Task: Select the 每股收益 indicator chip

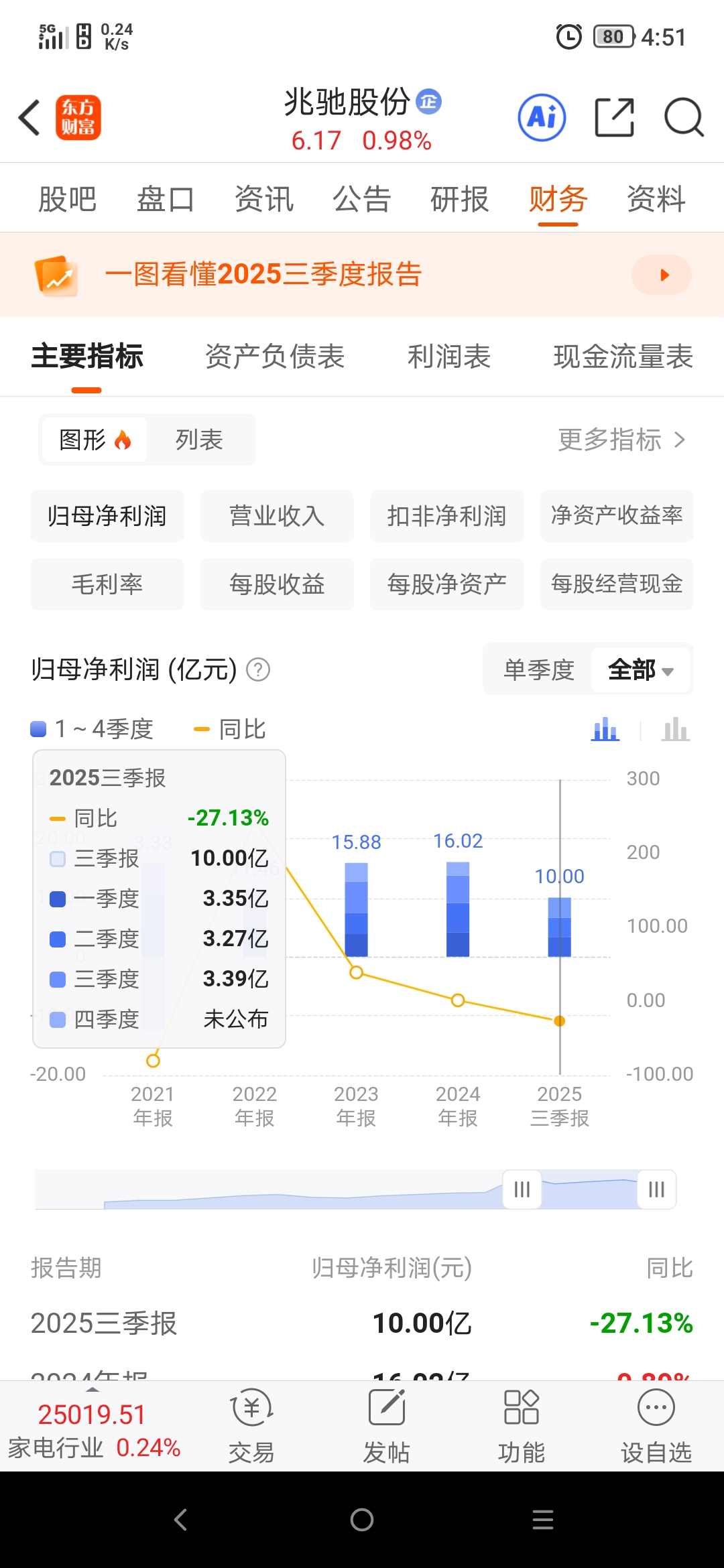Action: point(277,584)
